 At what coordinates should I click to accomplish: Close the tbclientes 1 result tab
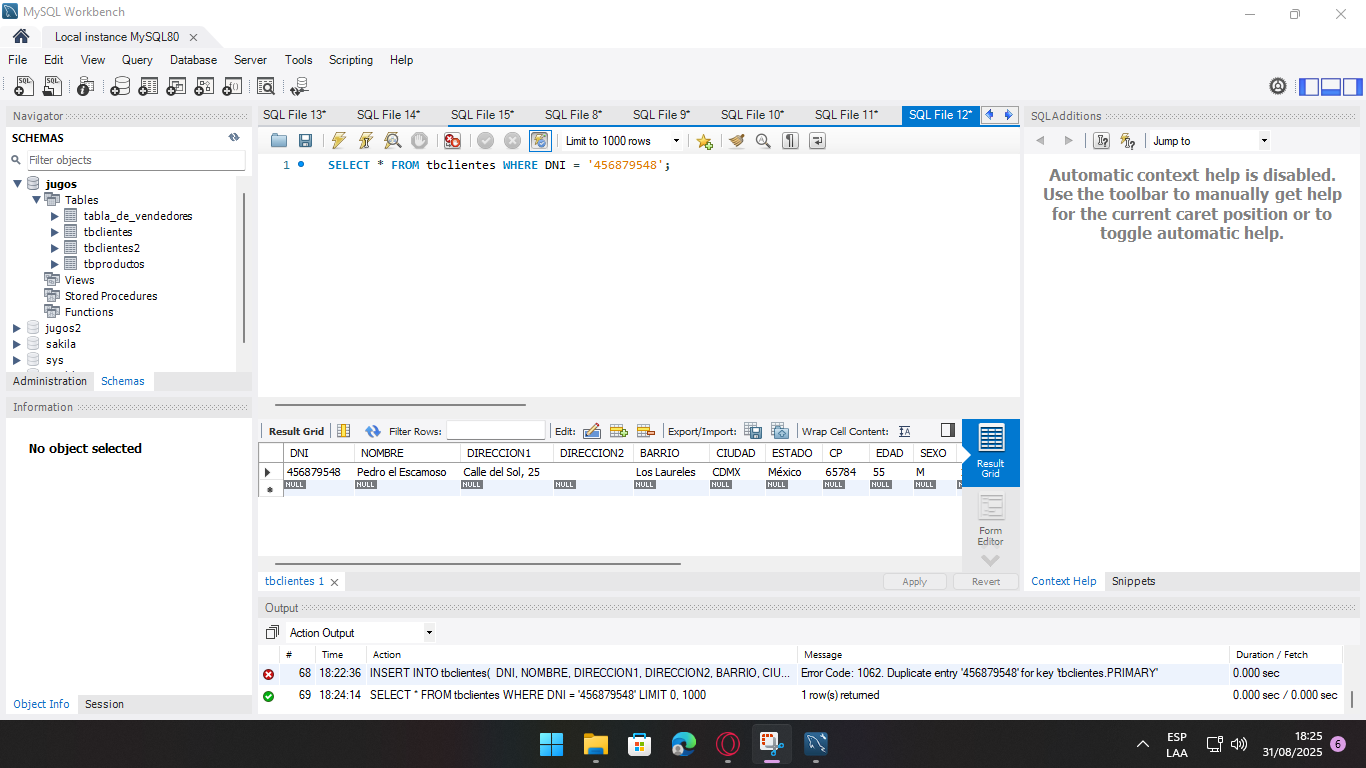click(x=334, y=582)
